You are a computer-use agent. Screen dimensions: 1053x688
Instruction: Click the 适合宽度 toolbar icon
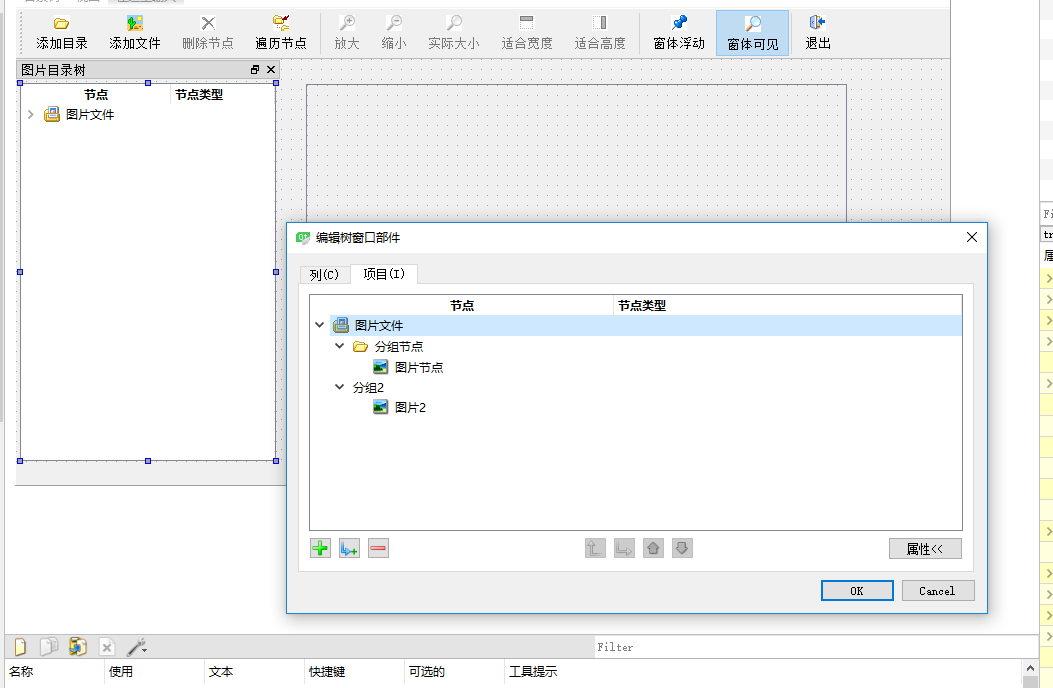coord(527,24)
